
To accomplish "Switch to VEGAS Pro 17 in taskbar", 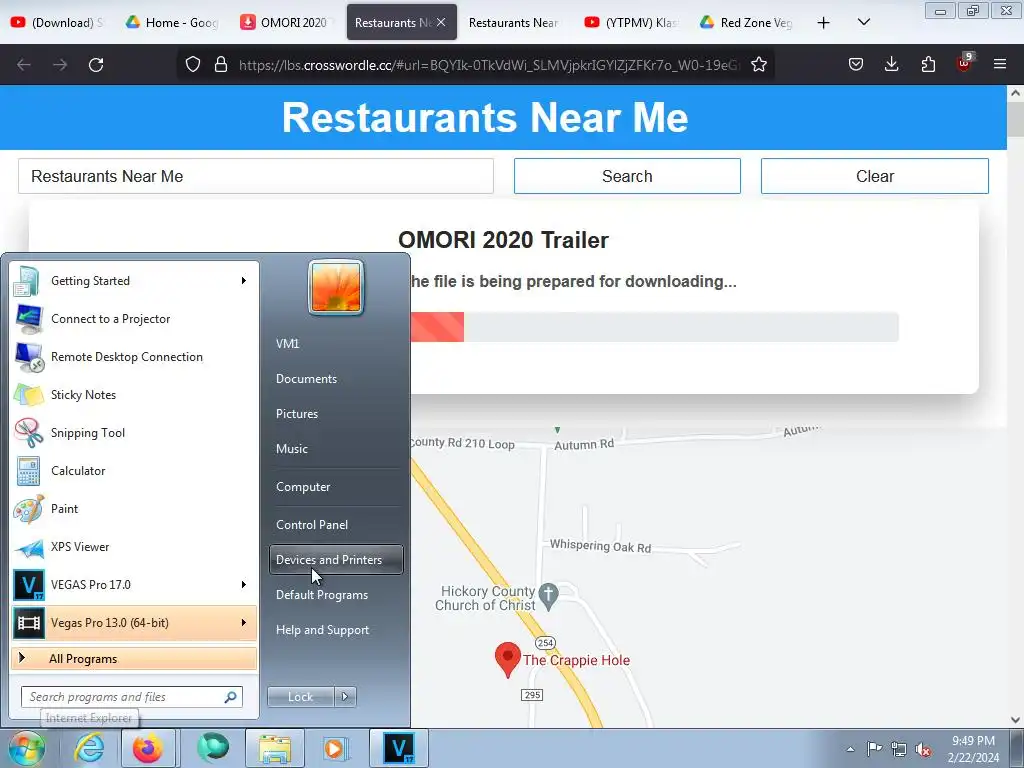I will point(399,748).
